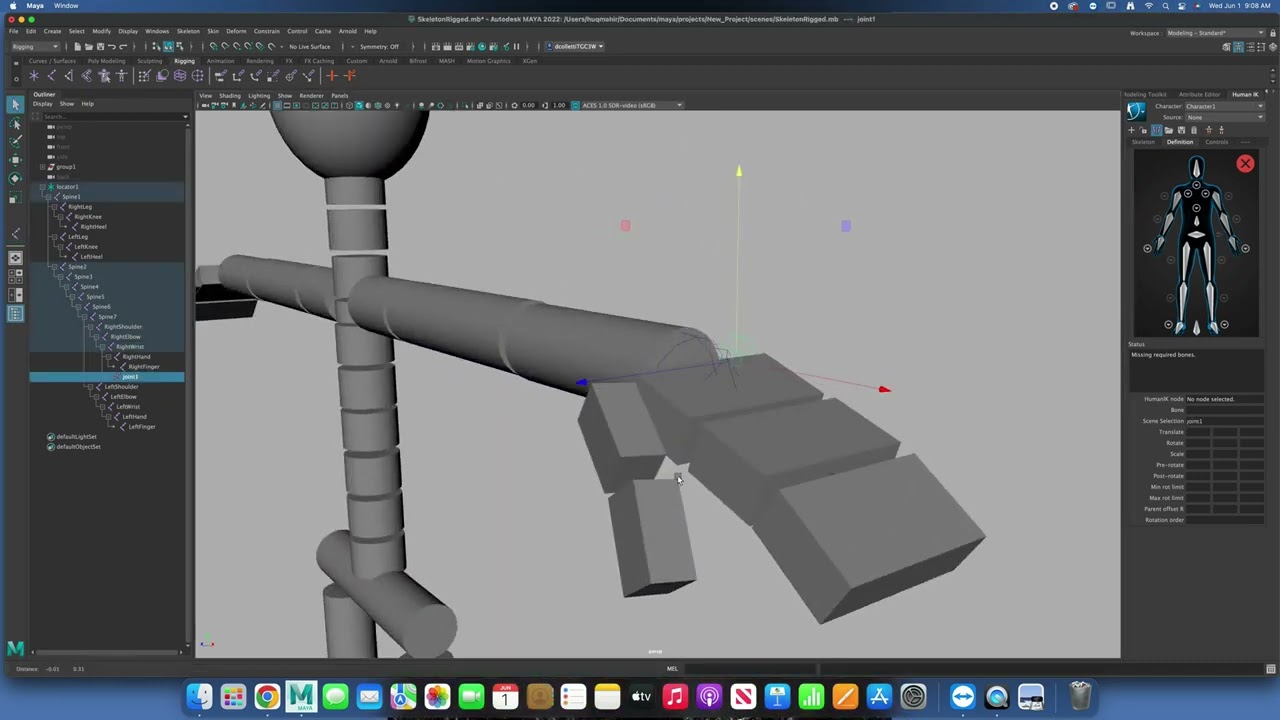Click the pause IPR render icon

coord(516,46)
